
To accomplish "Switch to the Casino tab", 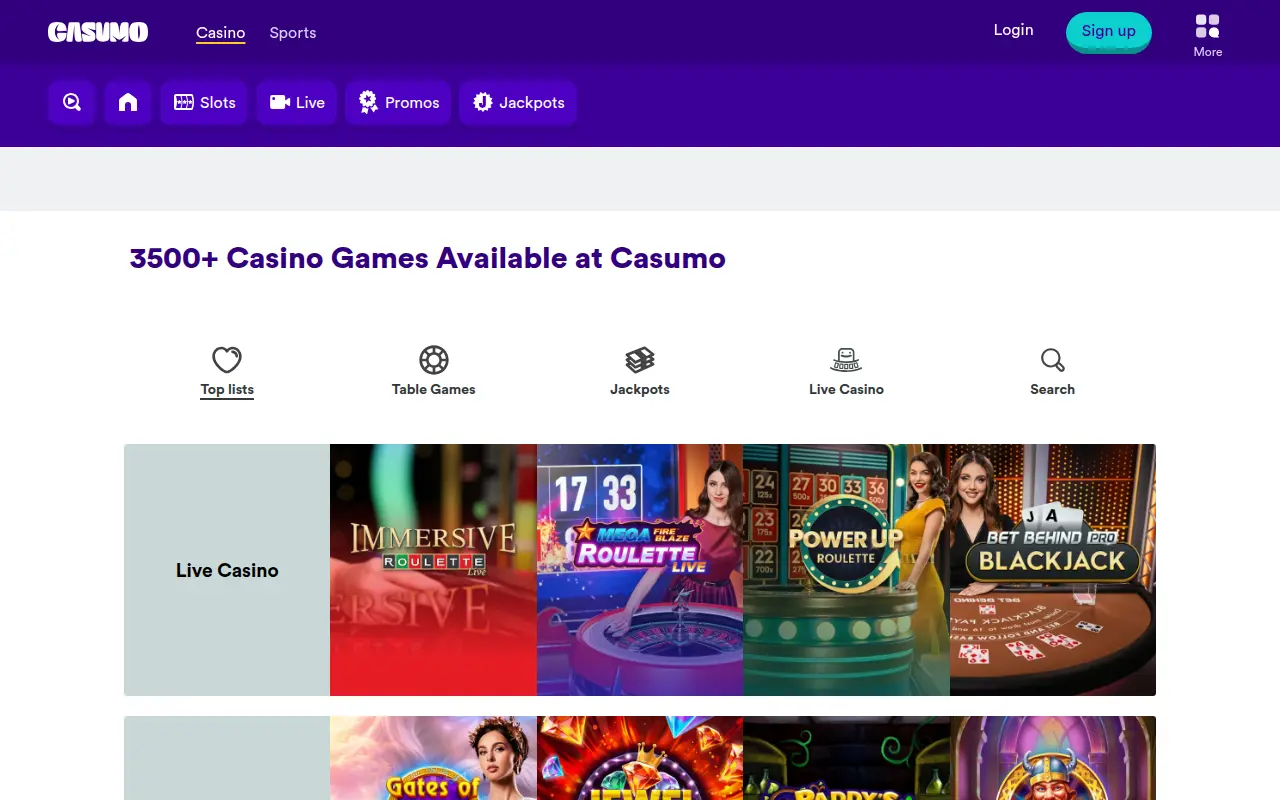I will (221, 33).
